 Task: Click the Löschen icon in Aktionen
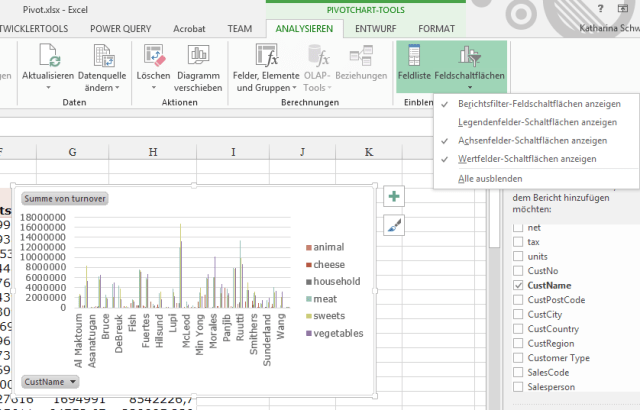153,54
